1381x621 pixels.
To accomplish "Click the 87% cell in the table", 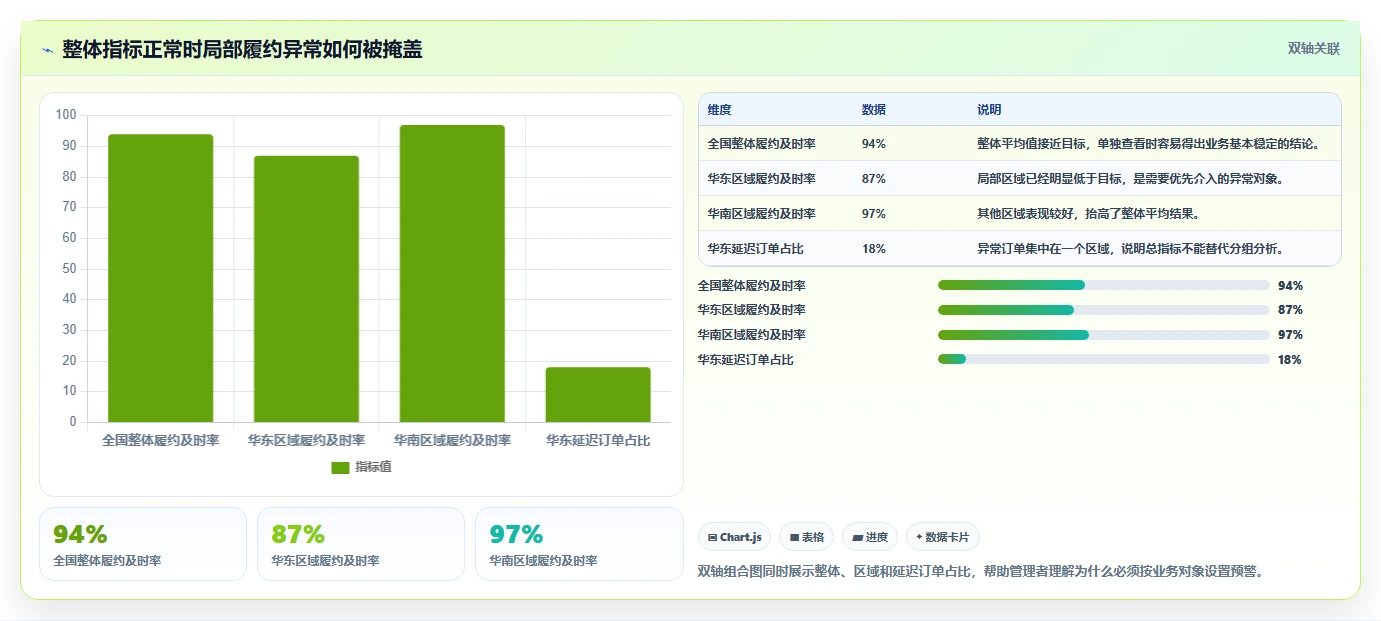I will pos(873,179).
